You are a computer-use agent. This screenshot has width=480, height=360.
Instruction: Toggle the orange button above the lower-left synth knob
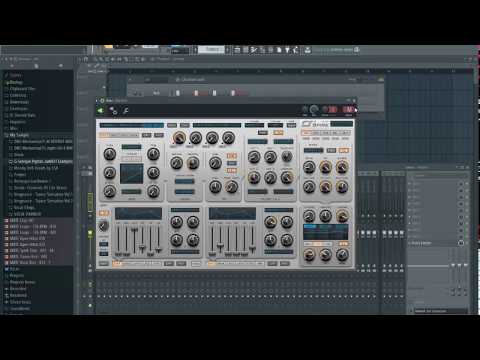point(104,213)
